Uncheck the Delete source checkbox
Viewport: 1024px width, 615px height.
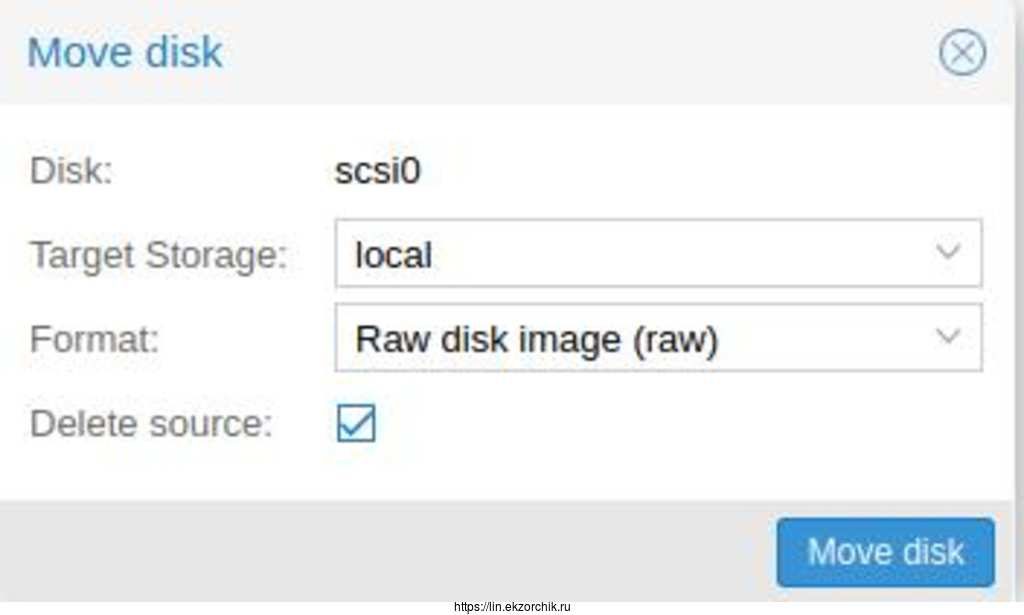(356, 423)
